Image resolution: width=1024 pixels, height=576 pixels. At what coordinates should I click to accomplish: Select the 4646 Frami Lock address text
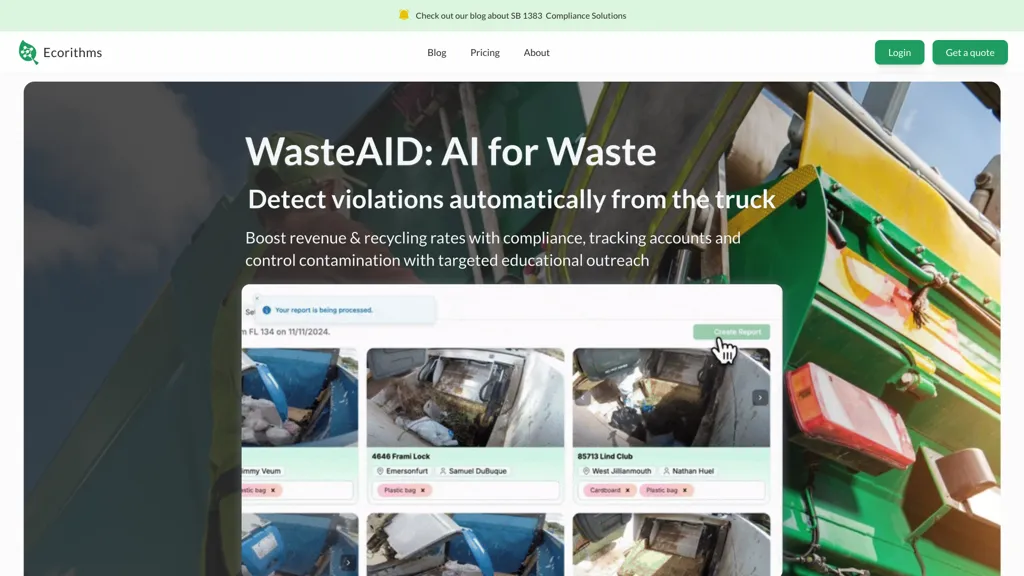(x=401, y=456)
